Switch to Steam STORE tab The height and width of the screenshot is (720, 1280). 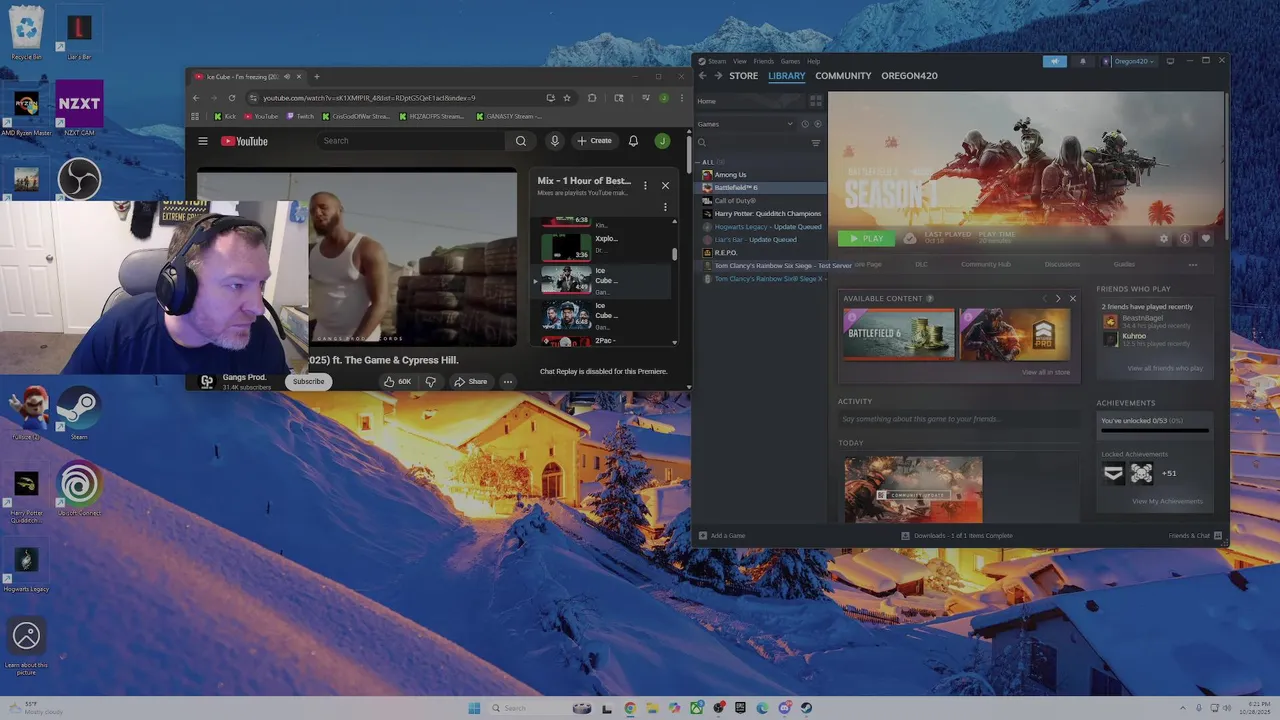[x=743, y=76]
